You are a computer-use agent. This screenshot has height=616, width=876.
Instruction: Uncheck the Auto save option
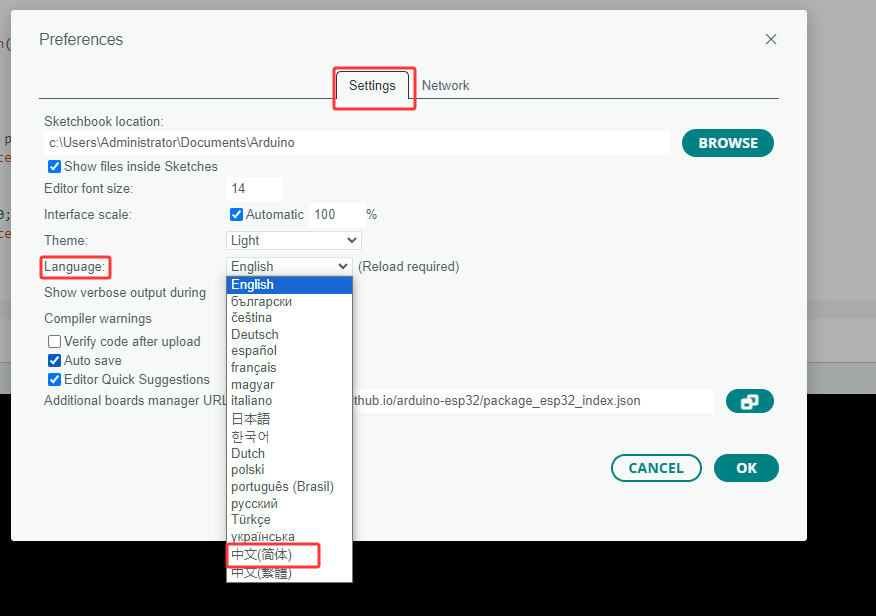[x=55, y=360]
